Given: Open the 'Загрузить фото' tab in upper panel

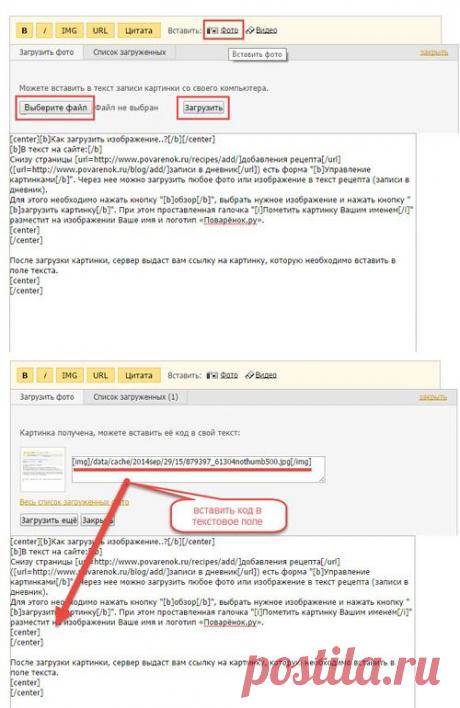Looking at the screenshot, I should pos(46,52).
